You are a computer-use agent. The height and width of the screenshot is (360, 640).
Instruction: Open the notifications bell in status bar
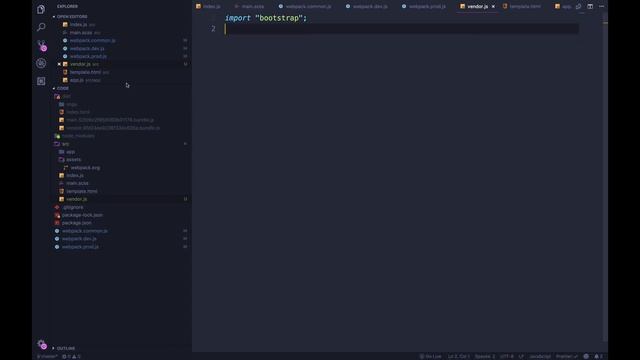(x=598, y=357)
